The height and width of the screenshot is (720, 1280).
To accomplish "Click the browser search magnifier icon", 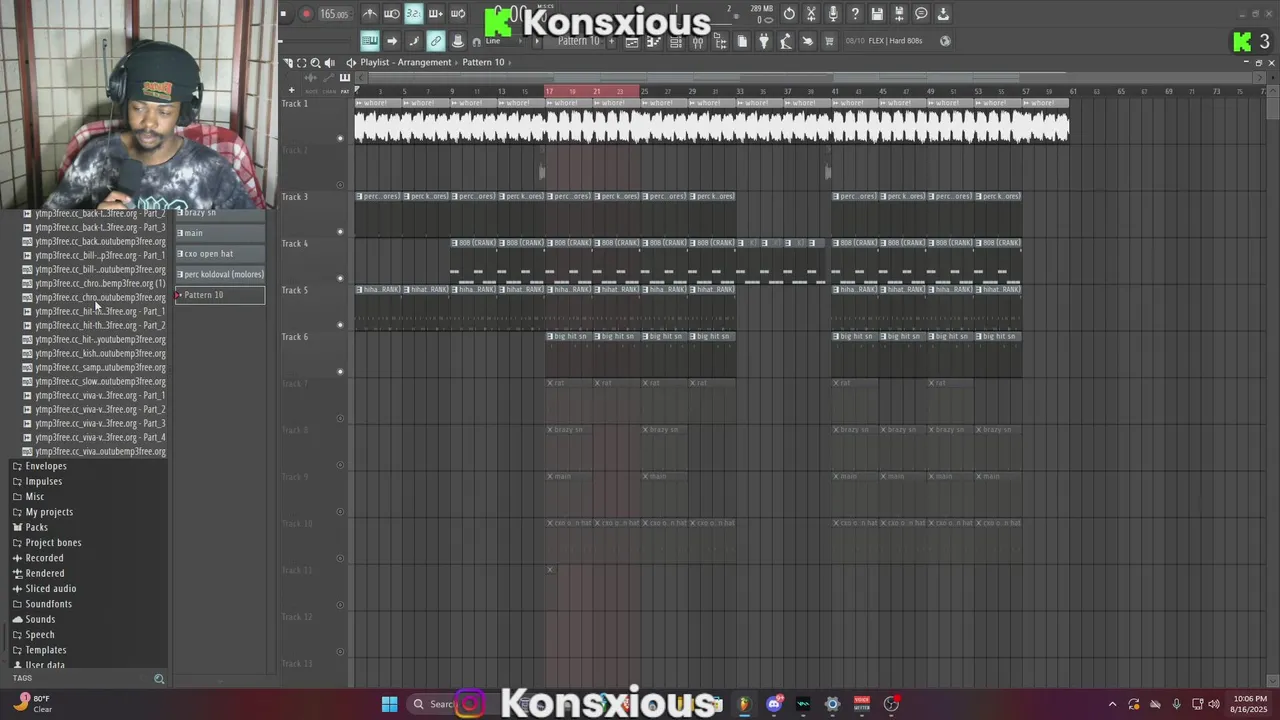I will coord(159,679).
